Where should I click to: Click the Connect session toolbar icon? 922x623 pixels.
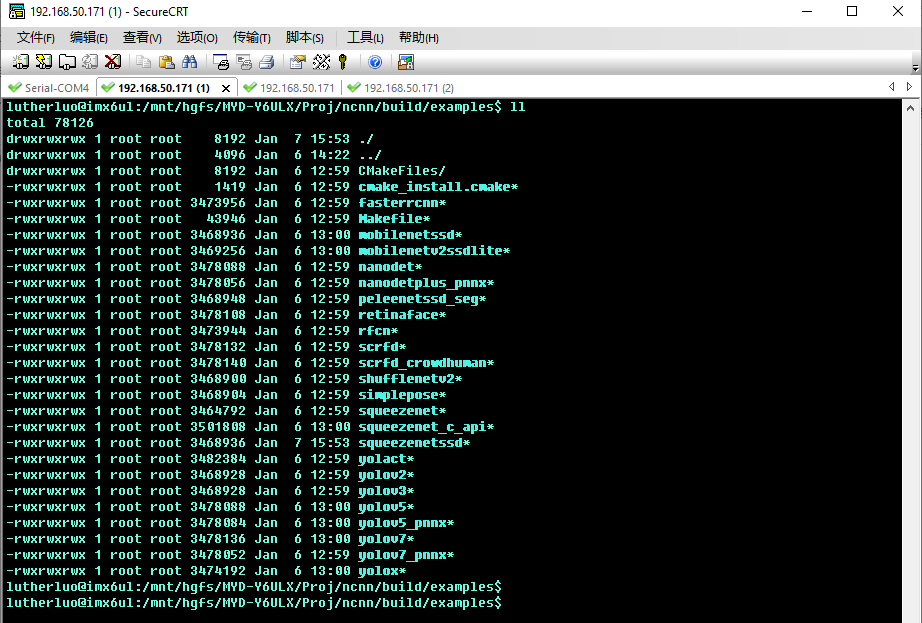tap(21, 62)
